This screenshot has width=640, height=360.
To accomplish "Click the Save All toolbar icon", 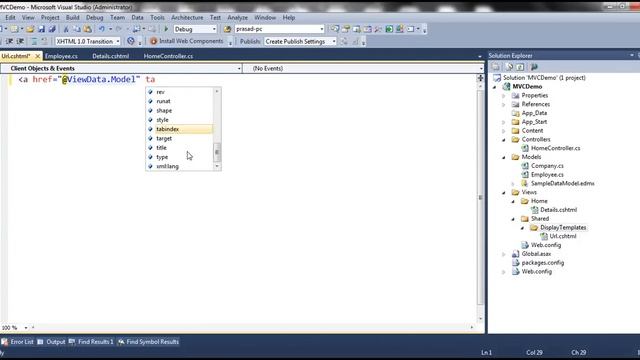I will point(52,29).
